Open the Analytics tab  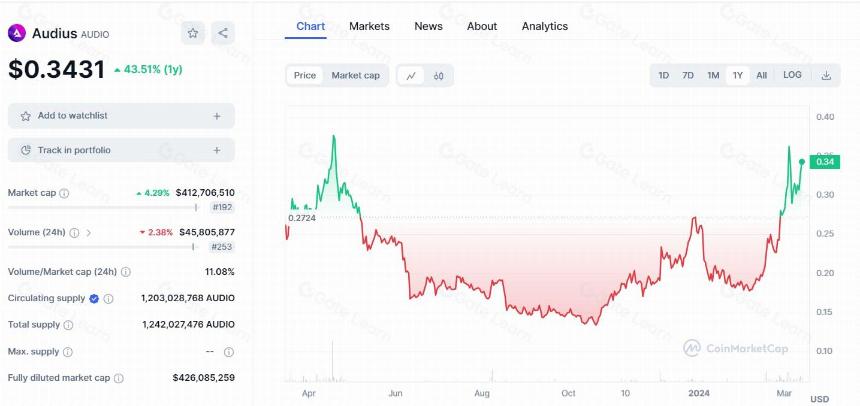point(545,26)
